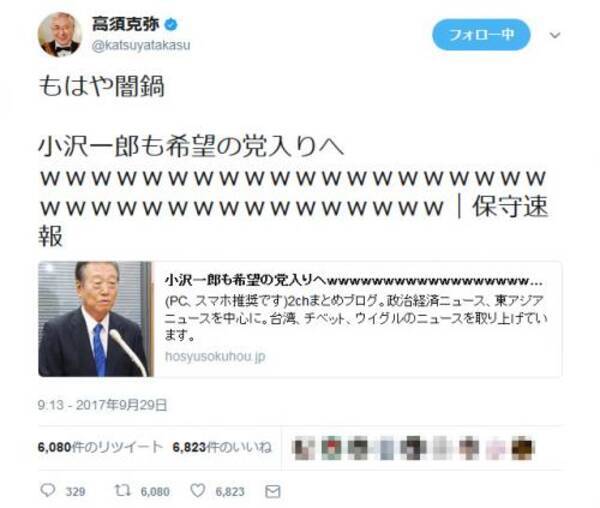600x508 pixels.
Task: Open the 高須克弥 profile avatar
Action: (x=59, y=34)
